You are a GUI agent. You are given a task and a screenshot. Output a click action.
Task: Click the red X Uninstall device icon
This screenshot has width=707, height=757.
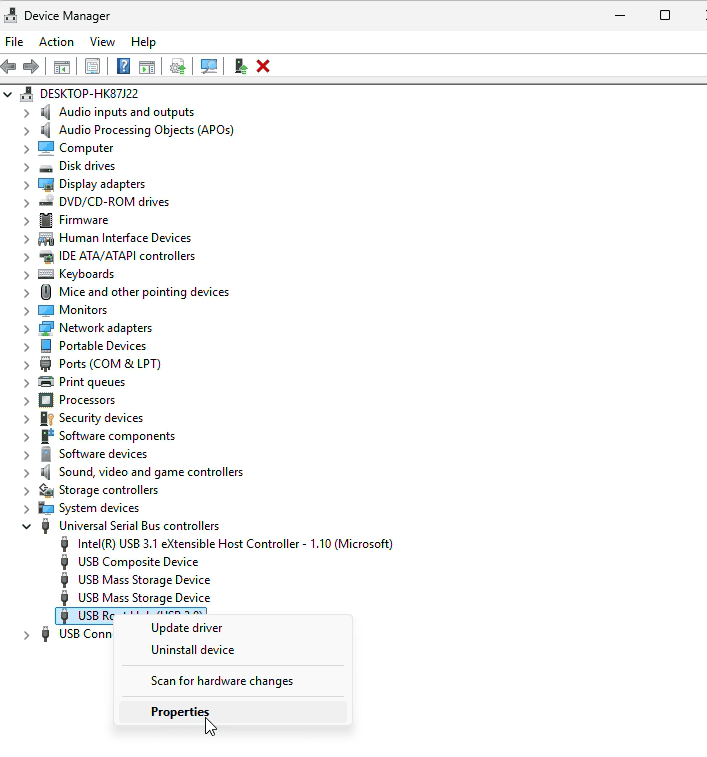pyautogui.click(x=263, y=66)
